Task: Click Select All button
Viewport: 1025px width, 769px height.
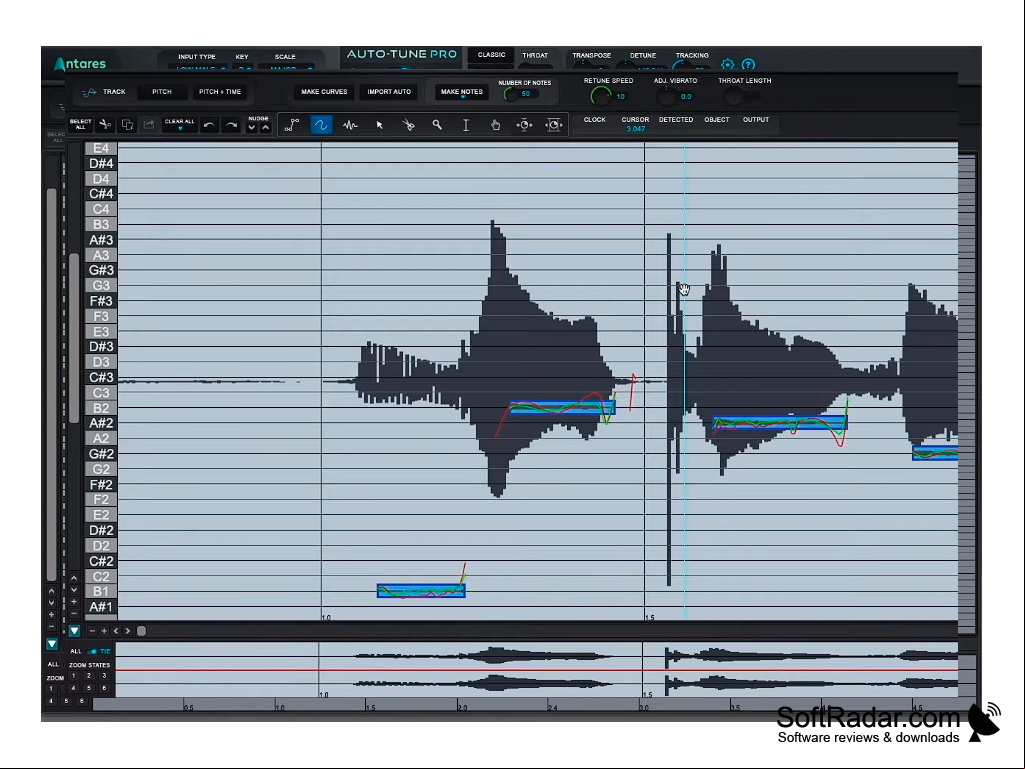Action: pos(80,124)
